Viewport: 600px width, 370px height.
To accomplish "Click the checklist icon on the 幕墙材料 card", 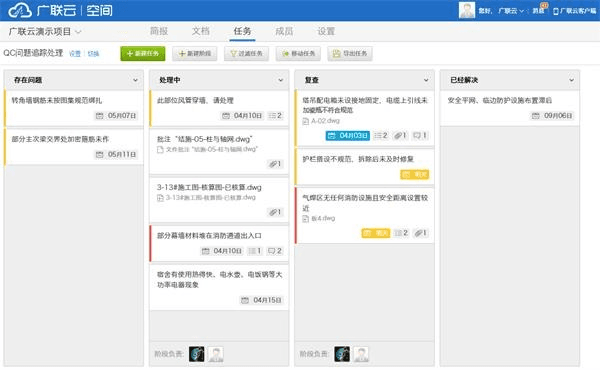I will [x=252, y=251].
